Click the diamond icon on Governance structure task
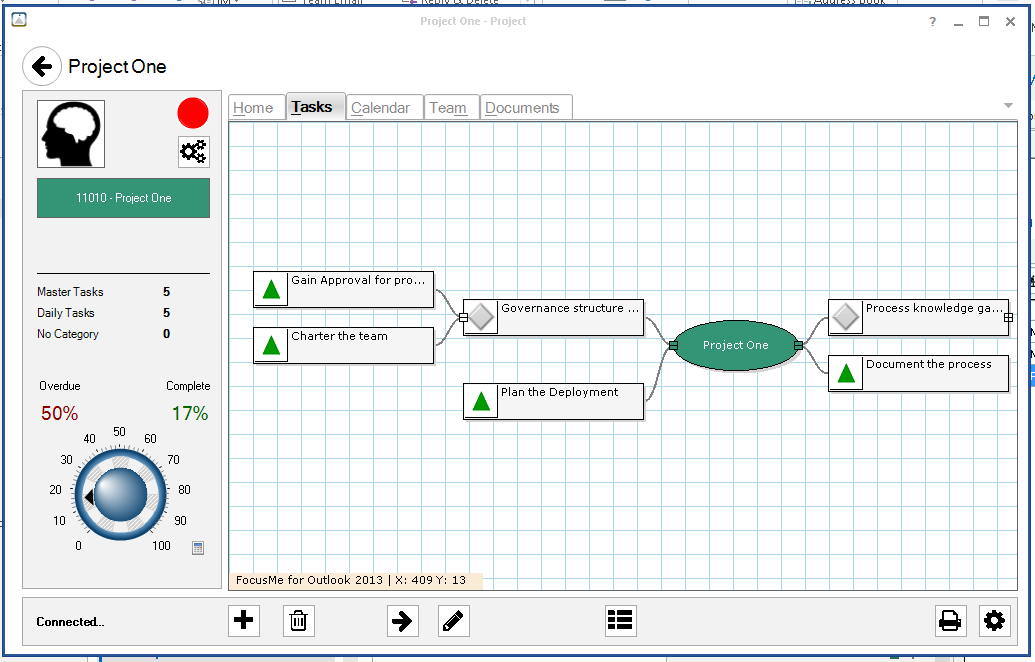The width and height of the screenshot is (1035, 662). click(481, 317)
